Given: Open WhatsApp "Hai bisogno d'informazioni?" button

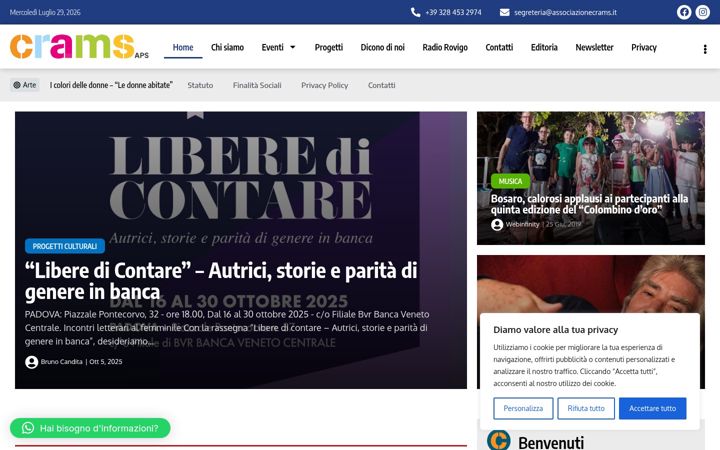Looking at the screenshot, I should [x=90, y=428].
